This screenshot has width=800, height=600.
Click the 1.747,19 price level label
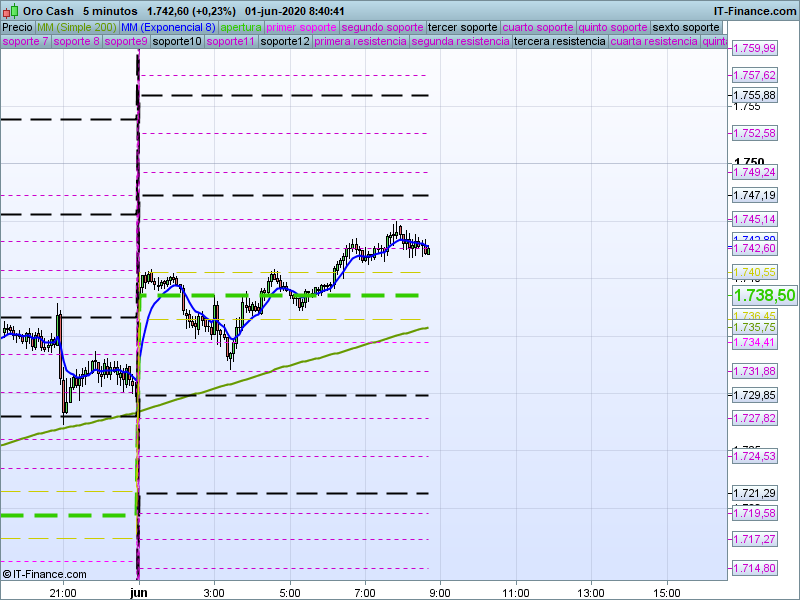point(755,195)
